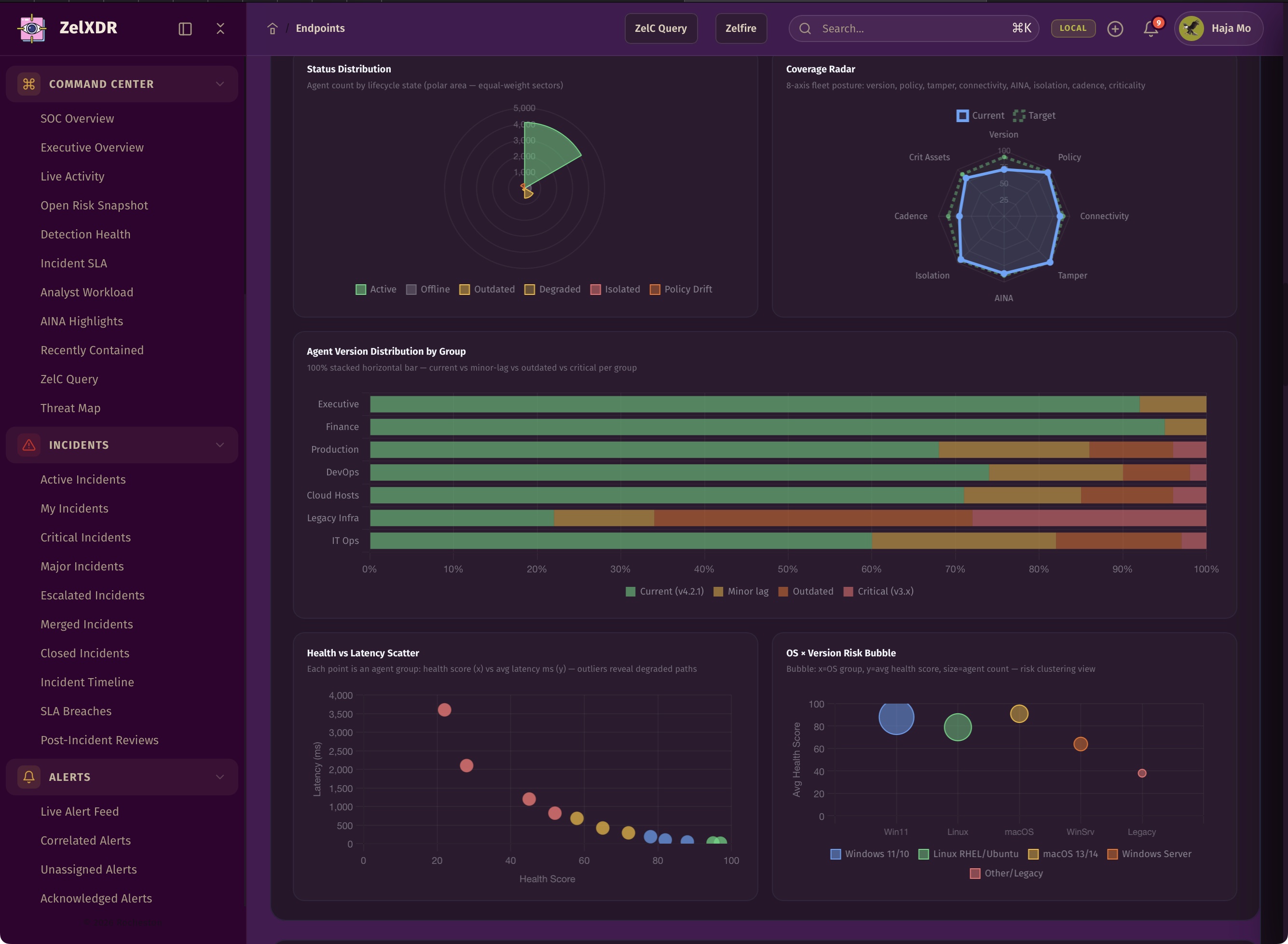The height and width of the screenshot is (944, 1288).
Task: Click the ZelXDR eye logo icon
Action: (x=32, y=28)
